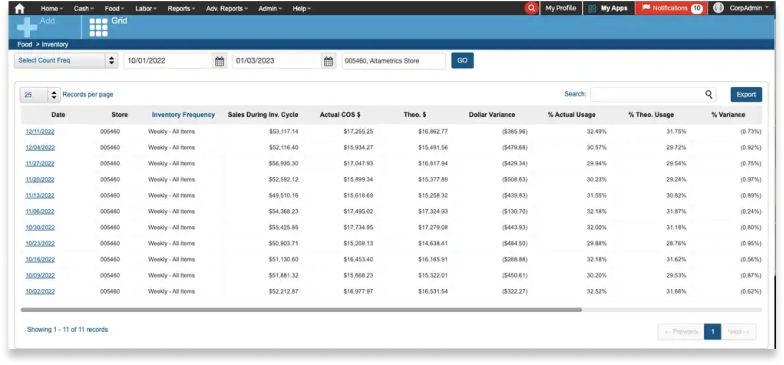The height and width of the screenshot is (365, 784).
Task: Open the Labor menu
Action: point(146,8)
